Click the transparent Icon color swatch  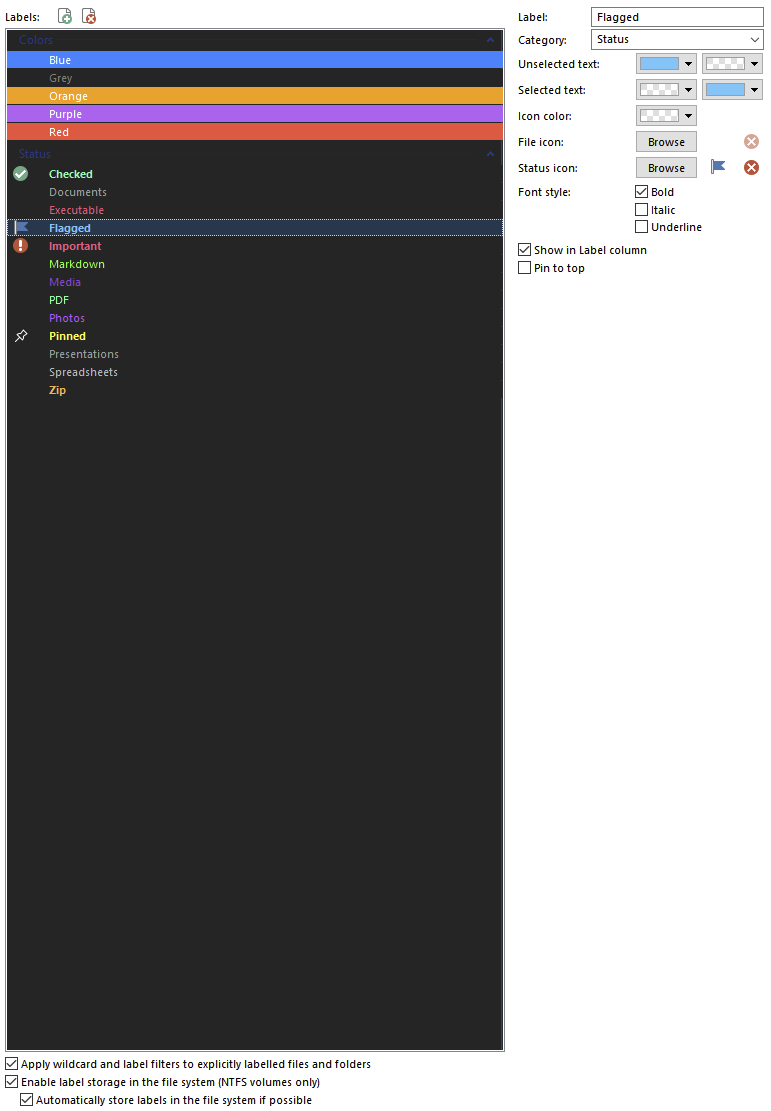[659, 115]
